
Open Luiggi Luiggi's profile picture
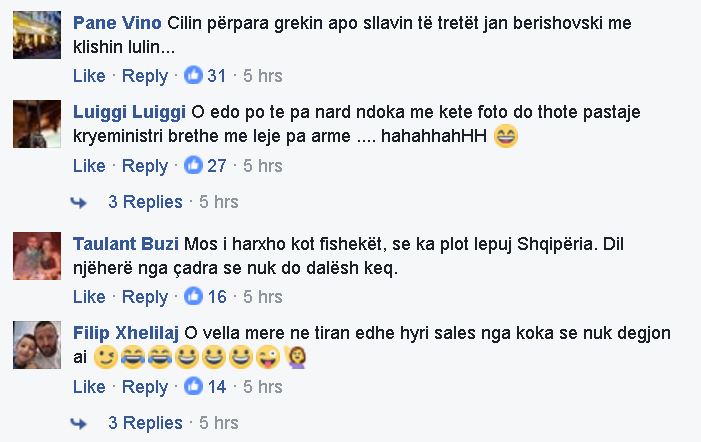coord(38,128)
